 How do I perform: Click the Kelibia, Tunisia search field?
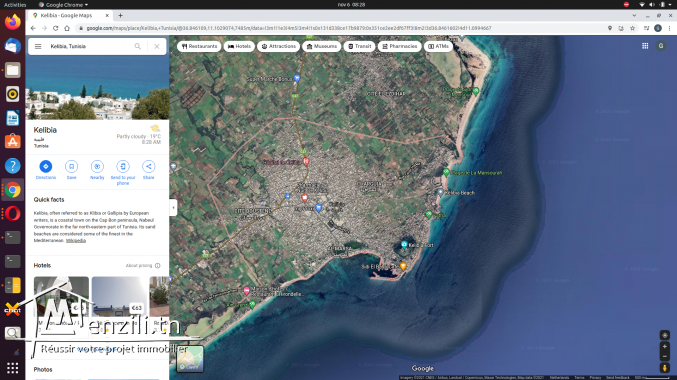tap(89, 46)
